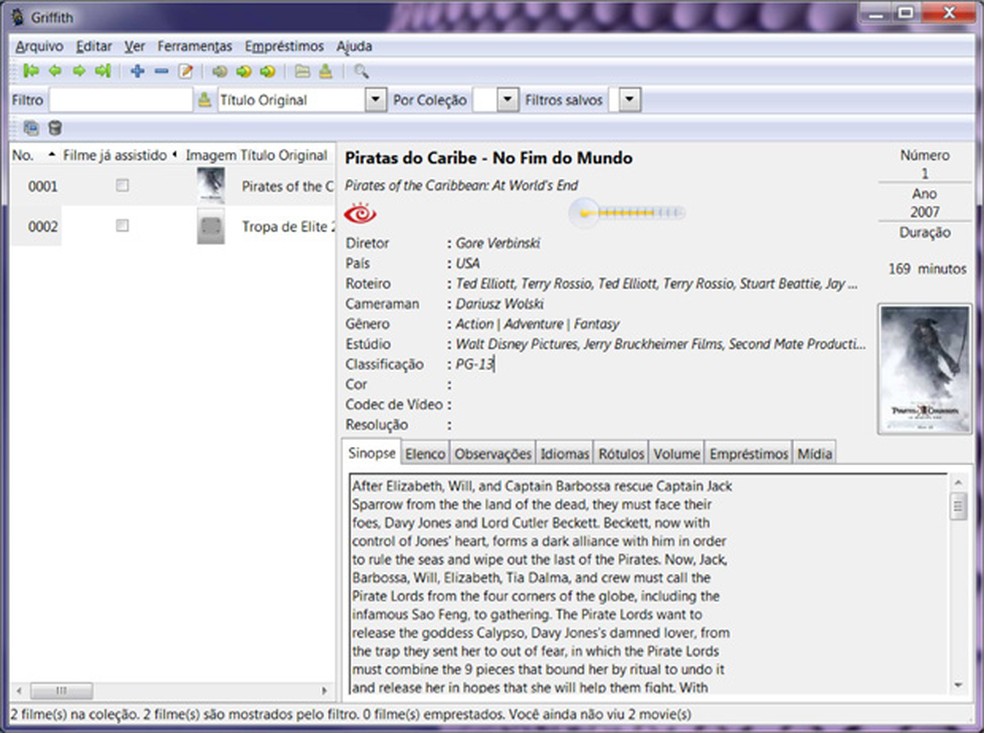Switch to the Volume tab
Image resolution: width=984 pixels, height=733 pixels.
pos(676,454)
